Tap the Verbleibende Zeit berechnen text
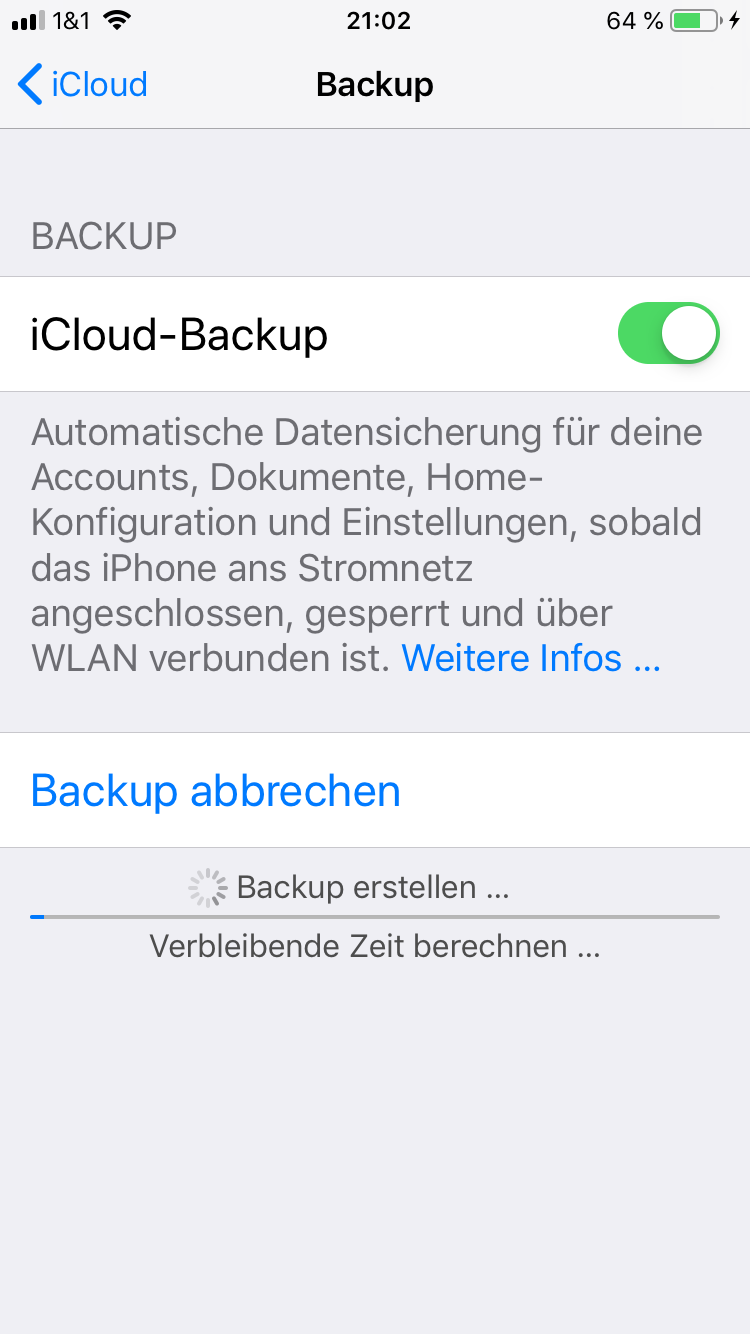Image resolution: width=750 pixels, height=1334 pixels. [375, 946]
